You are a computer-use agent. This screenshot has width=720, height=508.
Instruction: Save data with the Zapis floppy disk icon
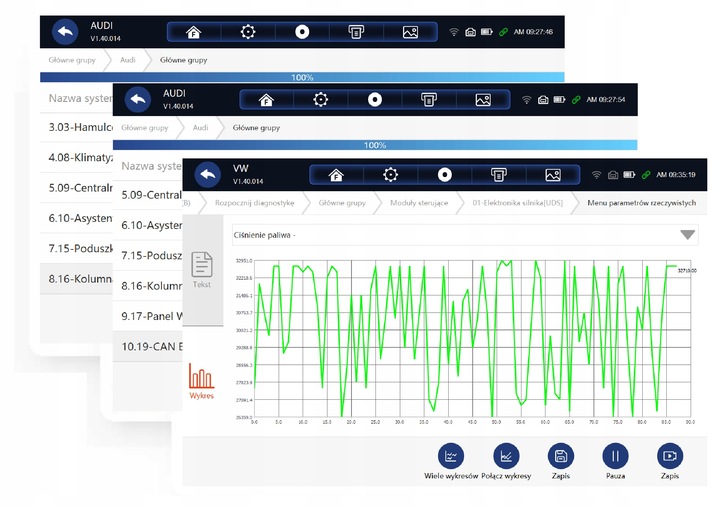pos(561,456)
